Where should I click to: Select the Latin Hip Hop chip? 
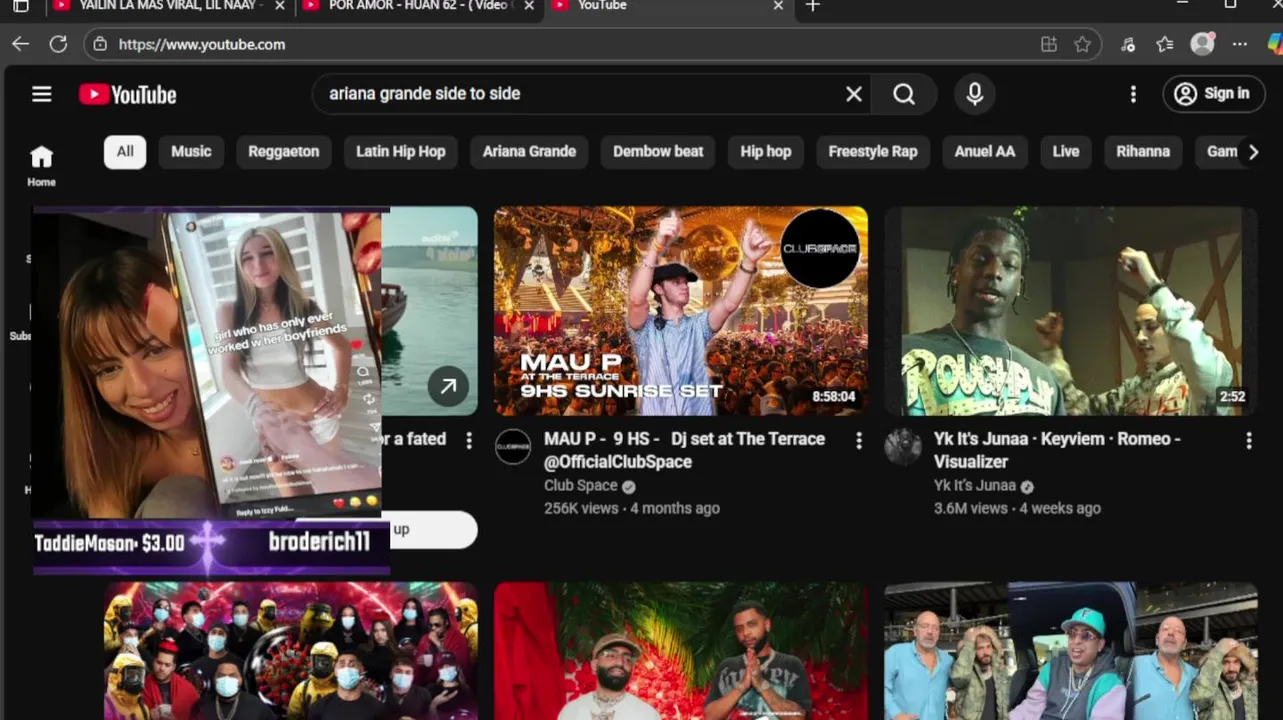point(400,152)
